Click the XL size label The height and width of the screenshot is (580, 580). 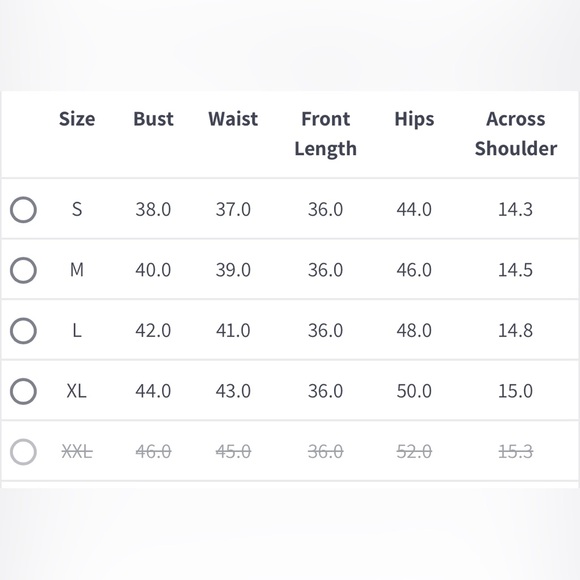[x=77, y=391]
